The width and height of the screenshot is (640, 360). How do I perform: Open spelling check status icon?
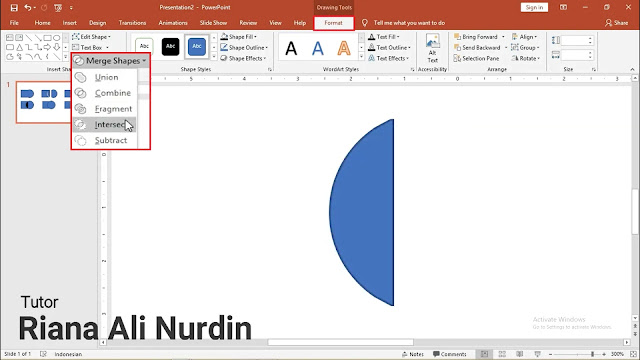[43, 354]
